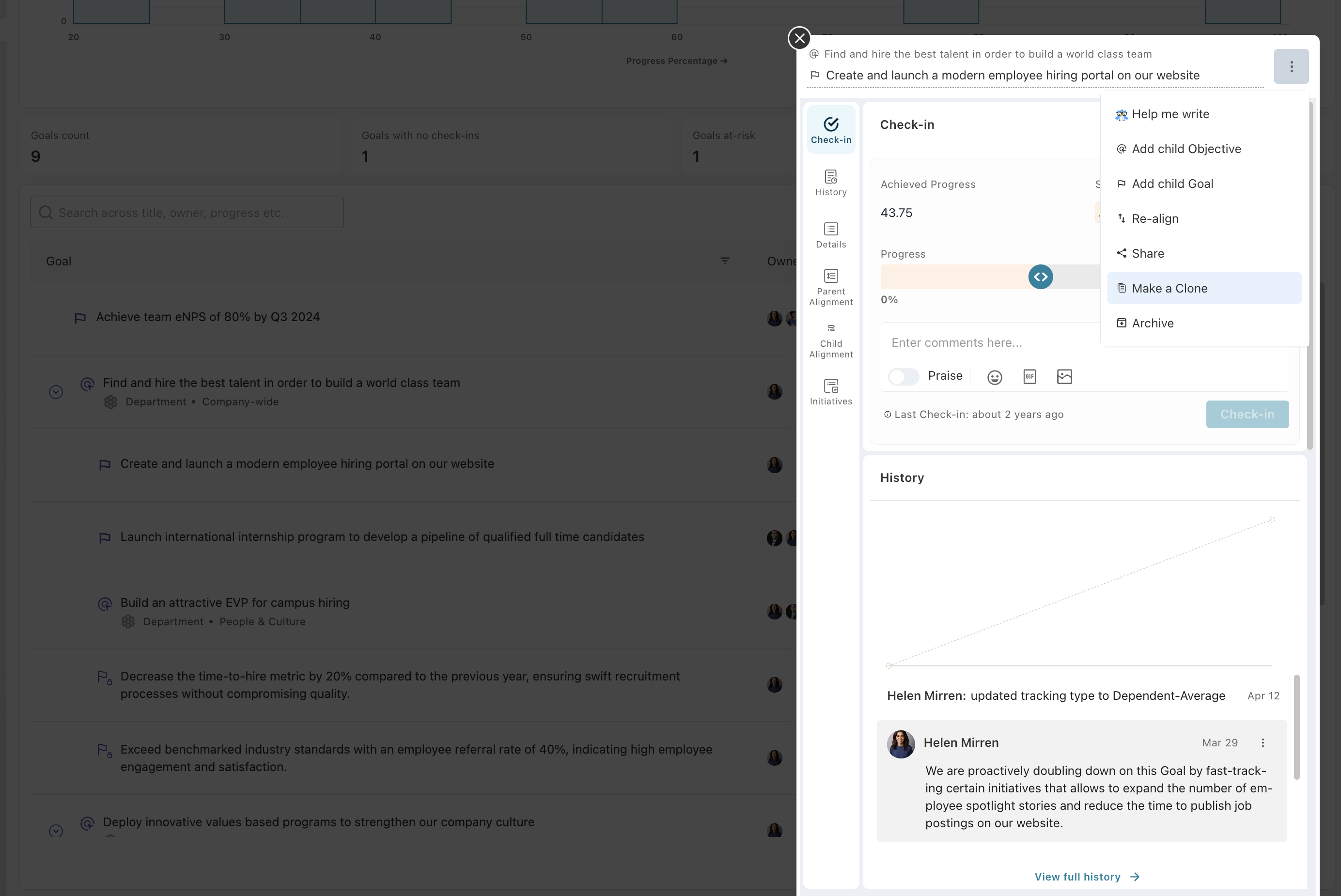Choose Archive from the menu
The height and width of the screenshot is (896, 1341).
click(x=1153, y=323)
